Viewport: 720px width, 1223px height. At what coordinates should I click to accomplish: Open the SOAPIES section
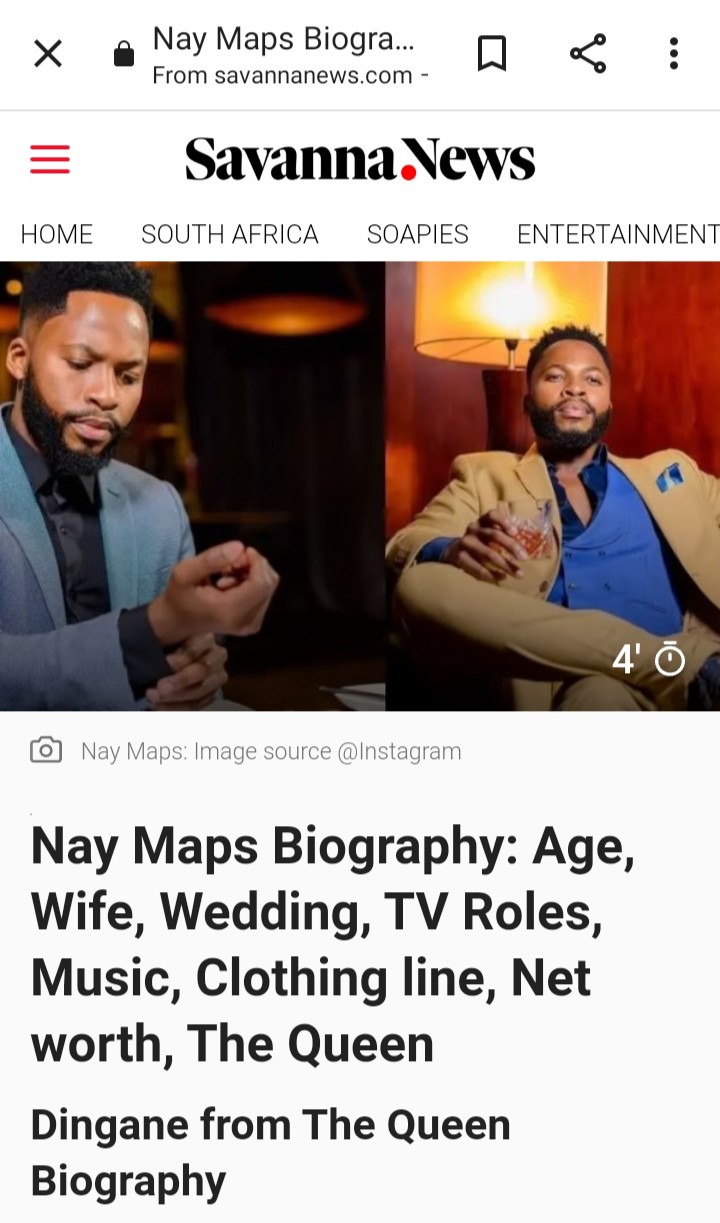point(418,234)
